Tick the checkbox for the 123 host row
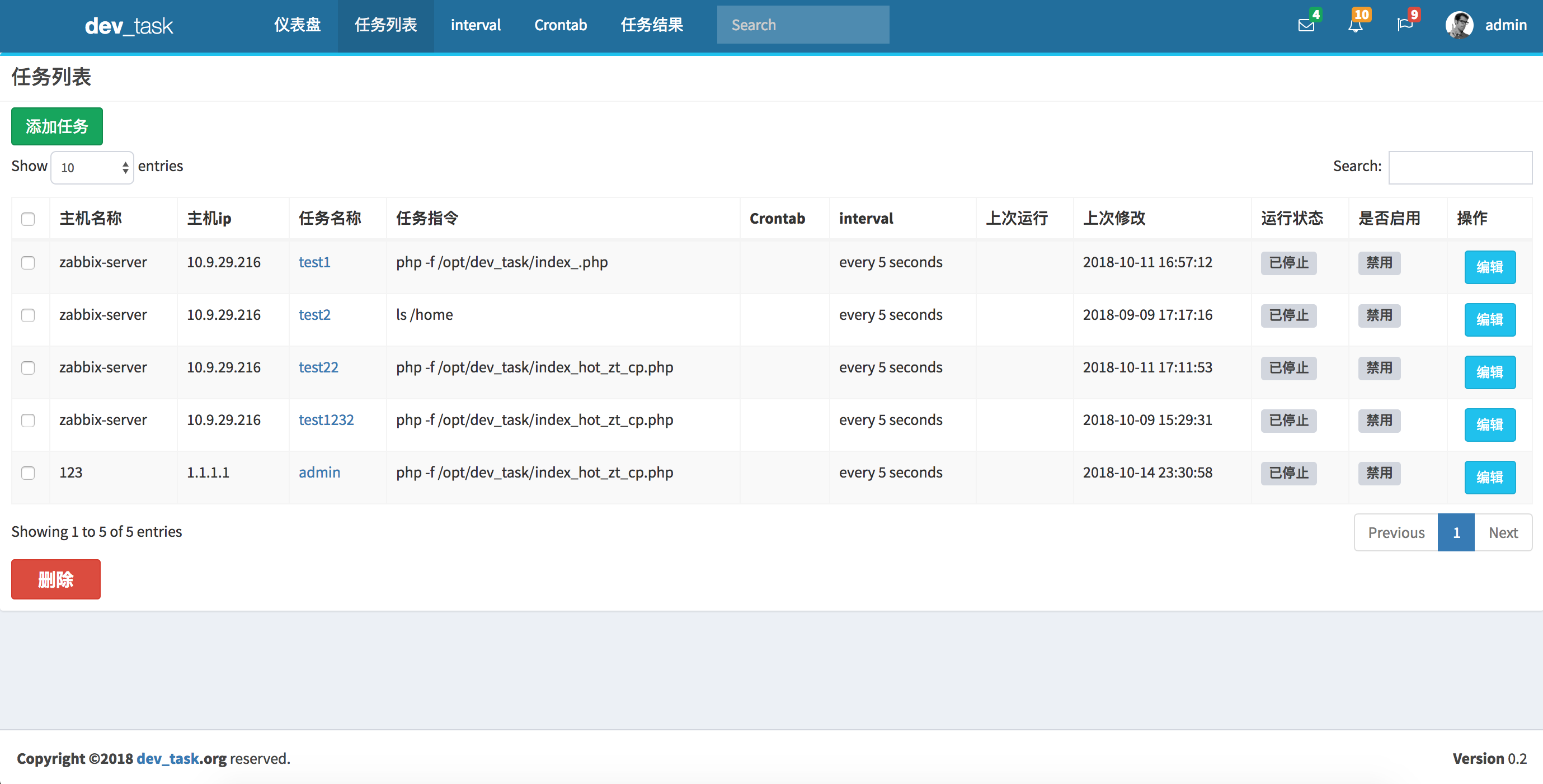This screenshot has height=784, width=1543. 28,473
